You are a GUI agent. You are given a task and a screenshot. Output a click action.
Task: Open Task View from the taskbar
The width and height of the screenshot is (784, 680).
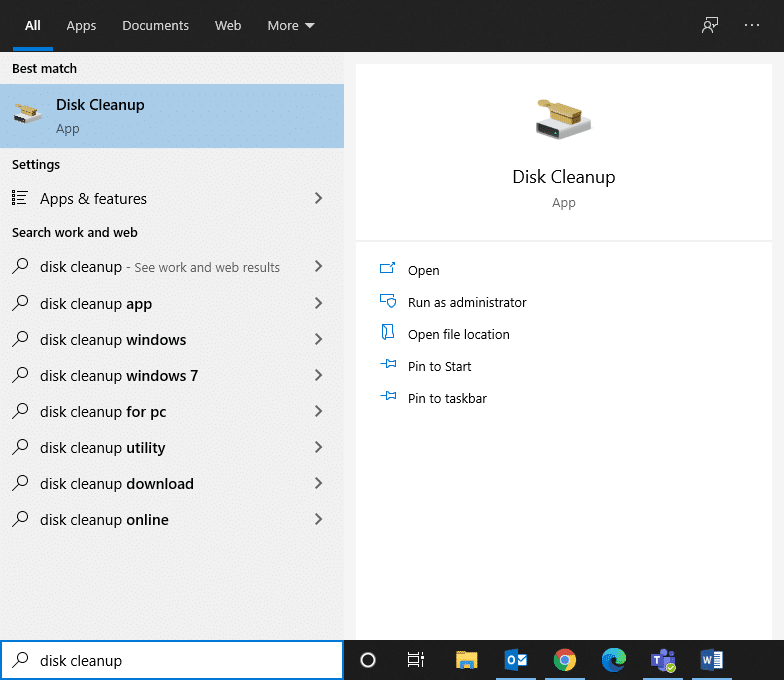(416, 660)
